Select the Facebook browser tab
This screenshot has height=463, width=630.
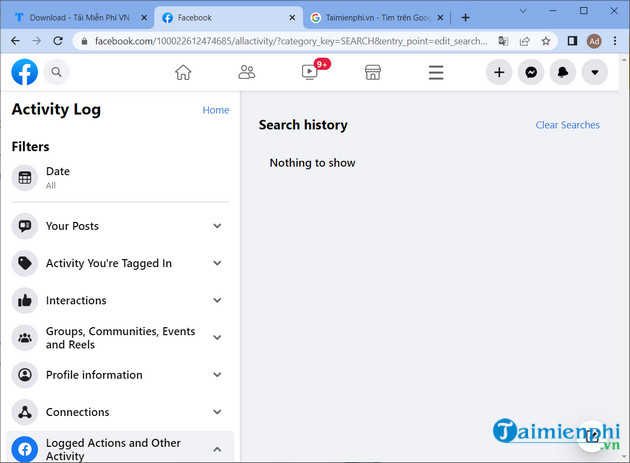tap(229, 18)
